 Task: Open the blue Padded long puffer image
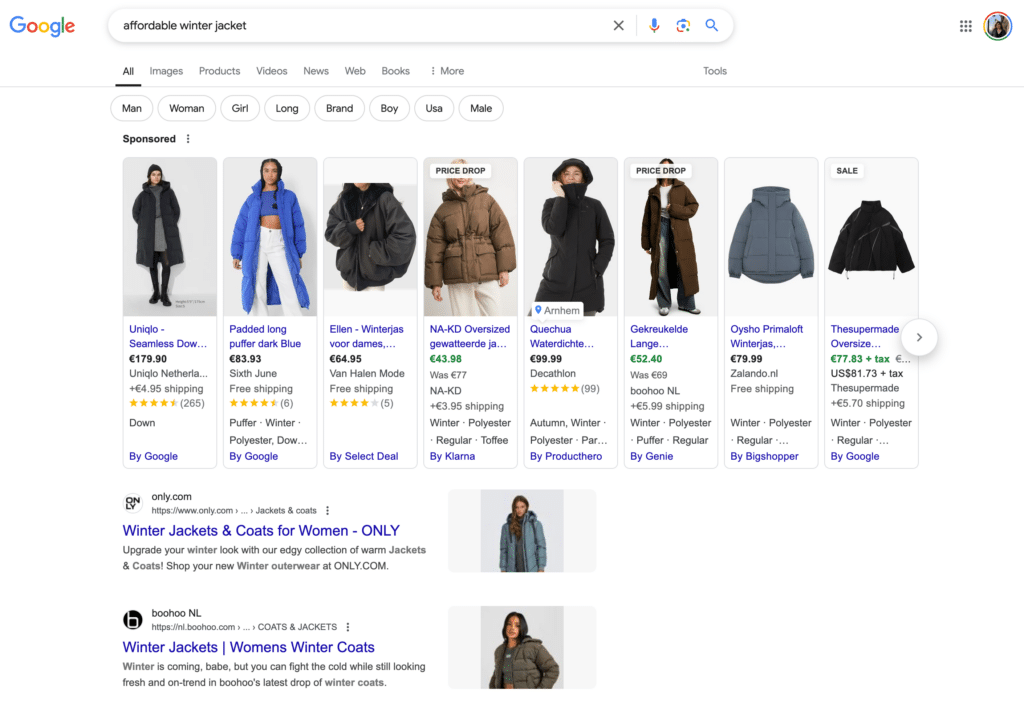[270, 237]
